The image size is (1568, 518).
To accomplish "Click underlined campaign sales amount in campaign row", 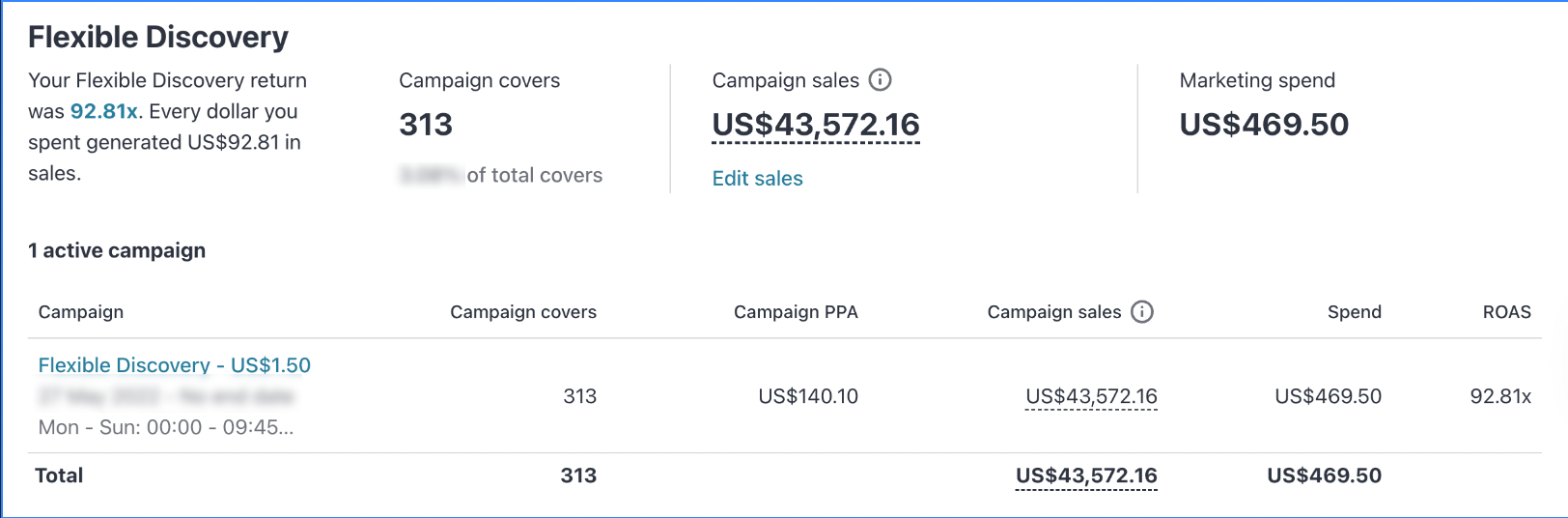I will click(x=1091, y=396).
